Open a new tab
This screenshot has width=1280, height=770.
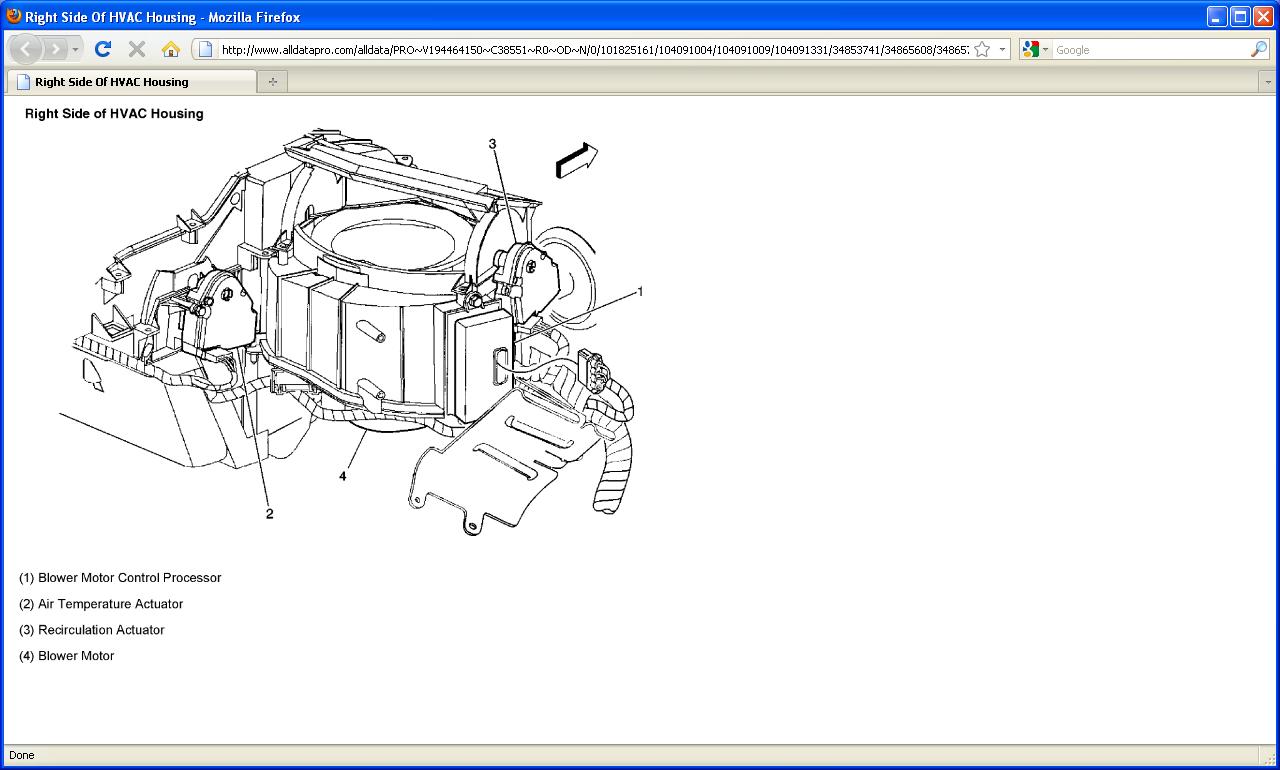coord(272,82)
